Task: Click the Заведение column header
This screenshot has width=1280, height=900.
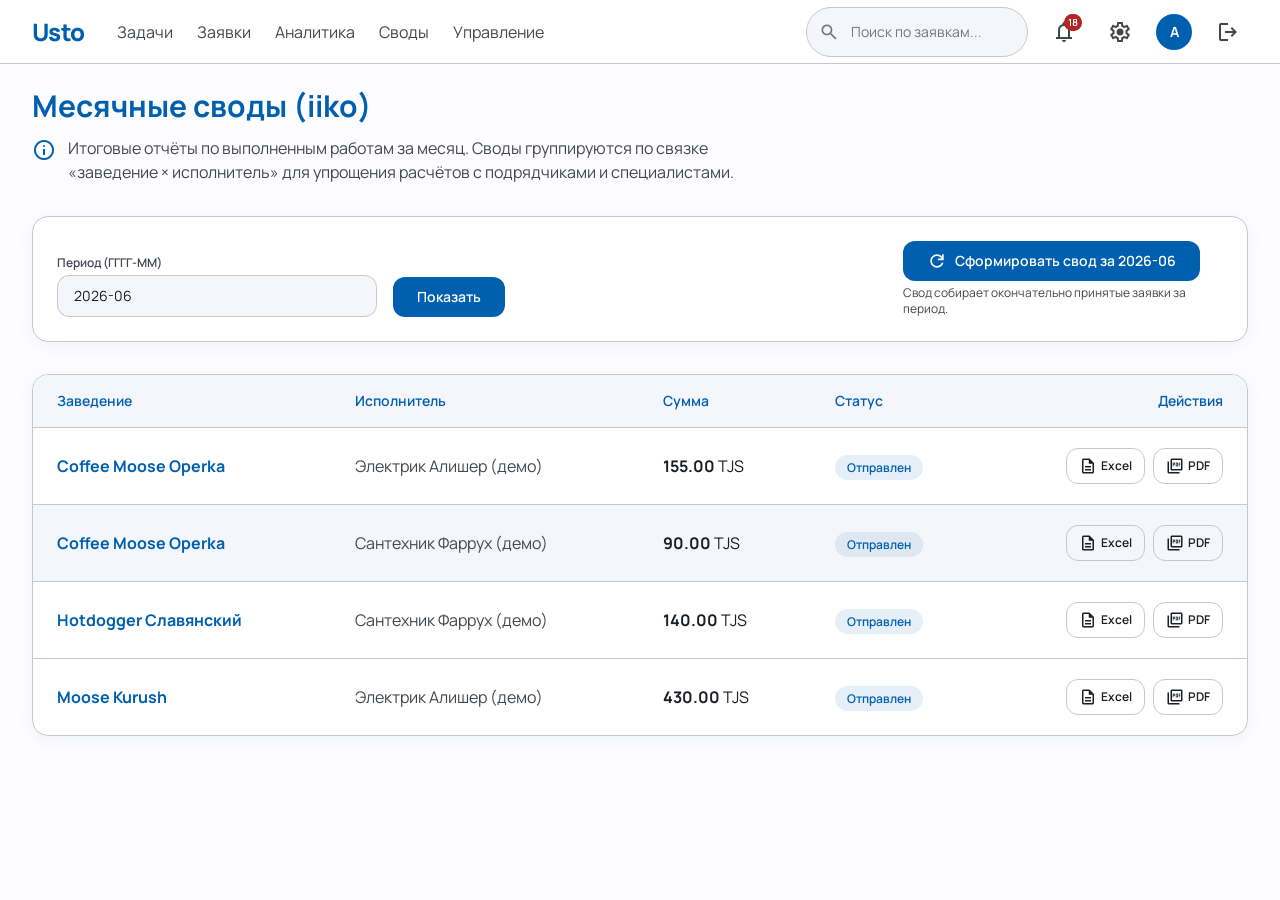Action: 94,401
